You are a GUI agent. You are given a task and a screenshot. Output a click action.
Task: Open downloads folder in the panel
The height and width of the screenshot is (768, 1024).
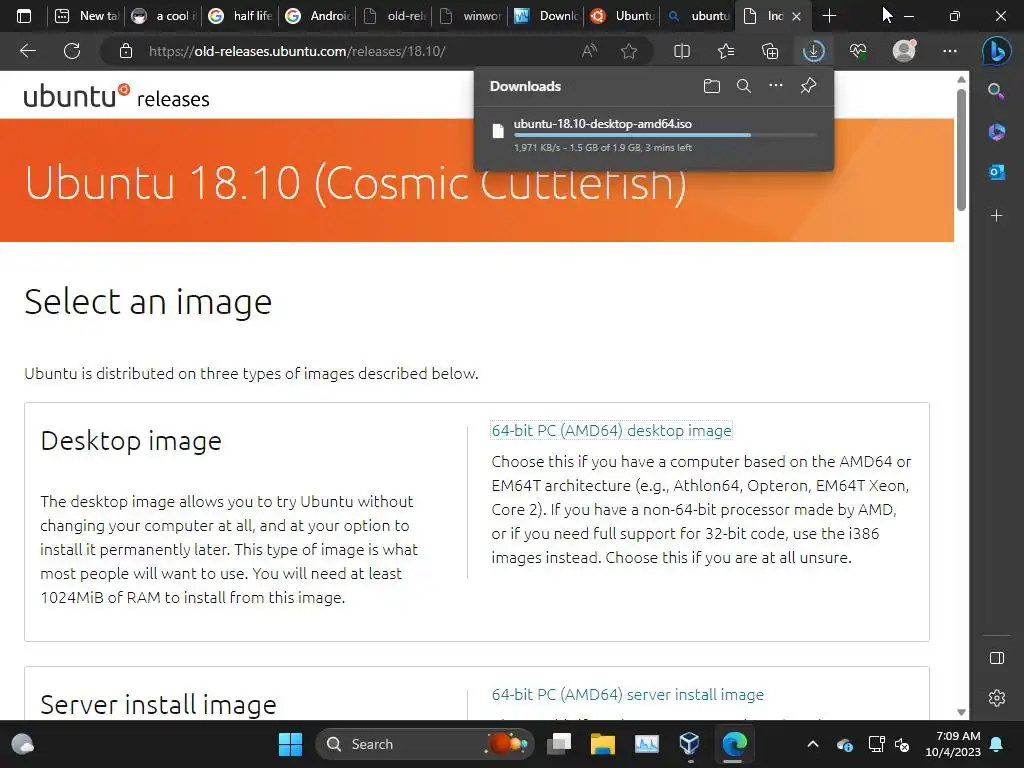click(712, 86)
